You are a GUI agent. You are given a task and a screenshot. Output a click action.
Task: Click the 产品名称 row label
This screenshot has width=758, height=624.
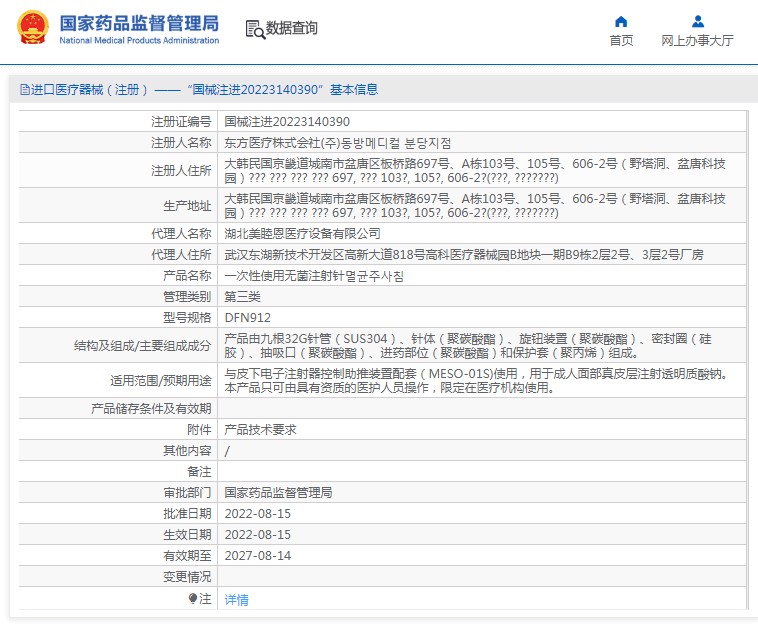coord(187,276)
